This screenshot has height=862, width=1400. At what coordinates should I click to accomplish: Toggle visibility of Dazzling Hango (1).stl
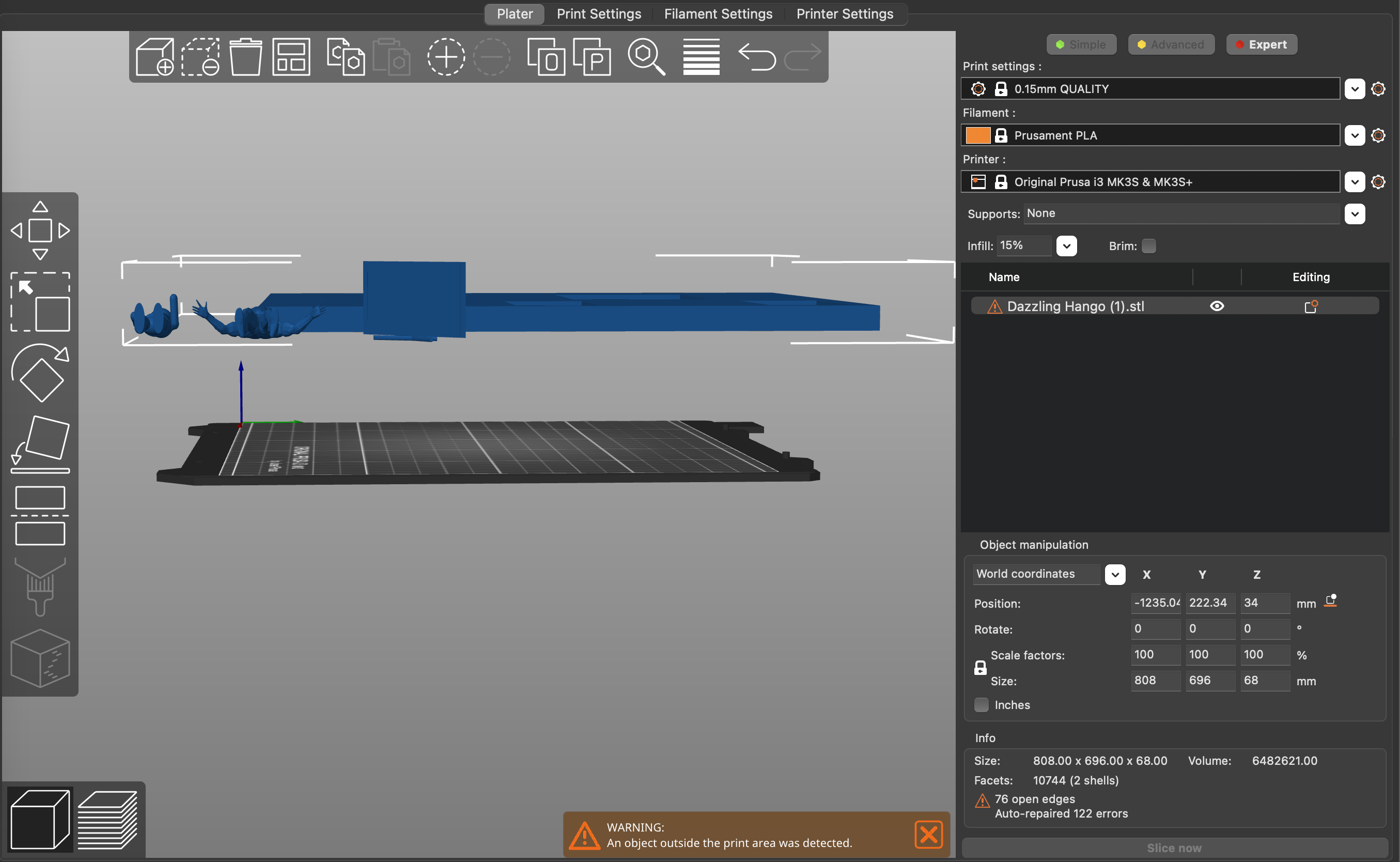[1217, 305]
